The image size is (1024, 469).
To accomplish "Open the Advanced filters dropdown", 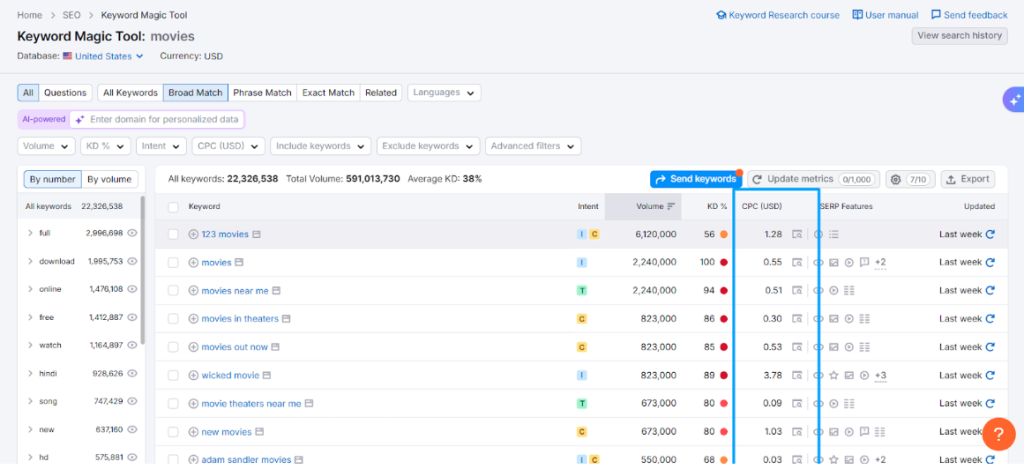I will coord(533,146).
